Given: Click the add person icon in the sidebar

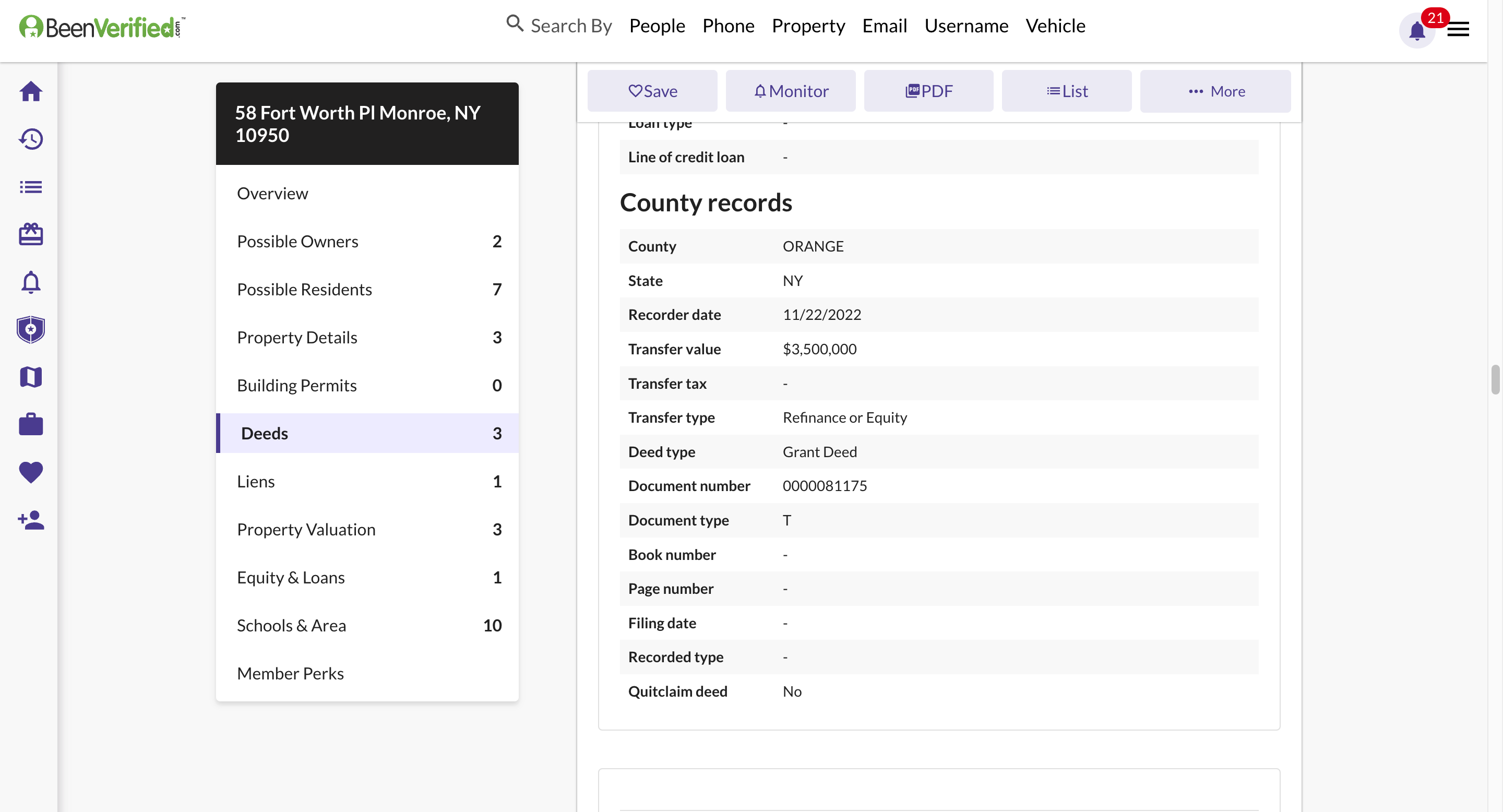Looking at the screenshot, I should point(30,520).
